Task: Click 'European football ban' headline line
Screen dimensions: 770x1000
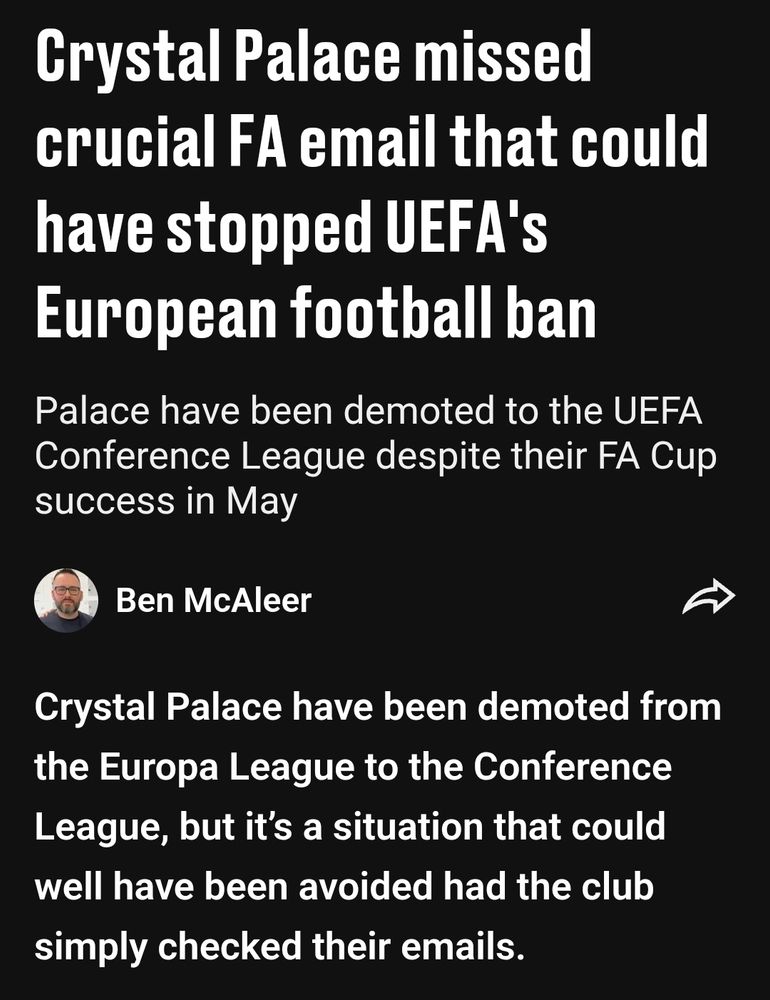Action: point(315,315)
